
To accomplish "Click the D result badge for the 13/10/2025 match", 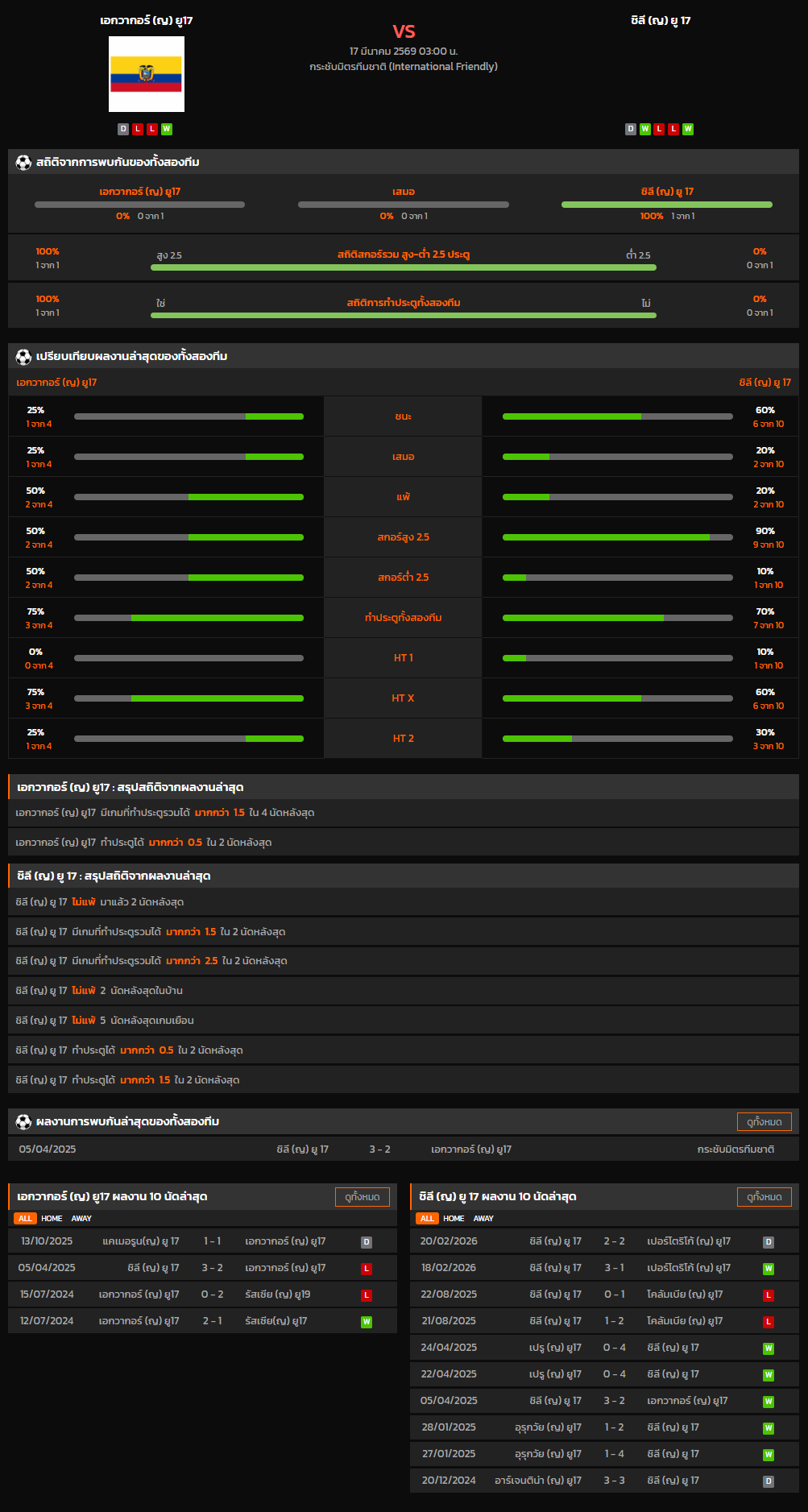I will pos(367,1242).
